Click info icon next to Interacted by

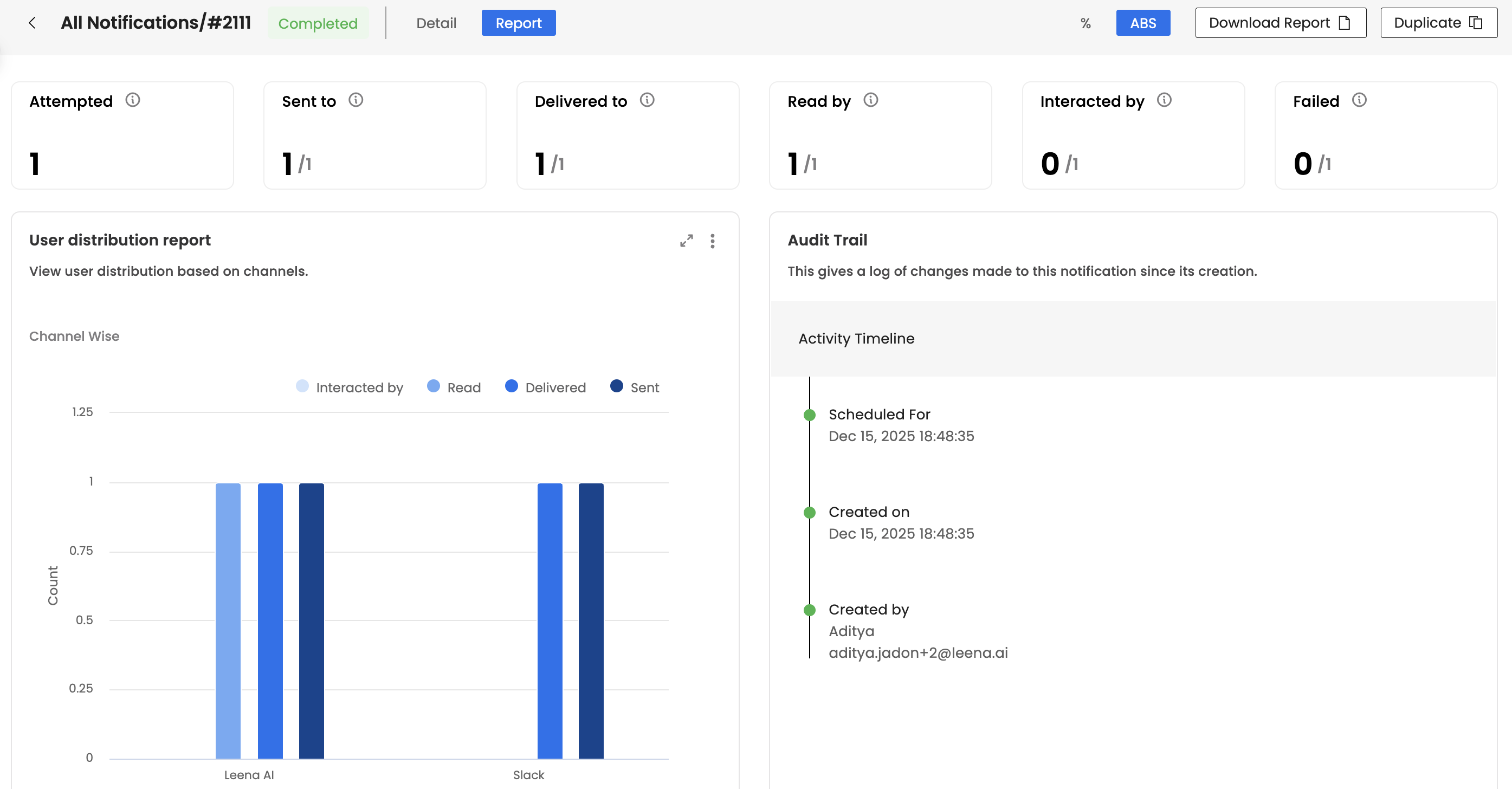point(1164,100)
